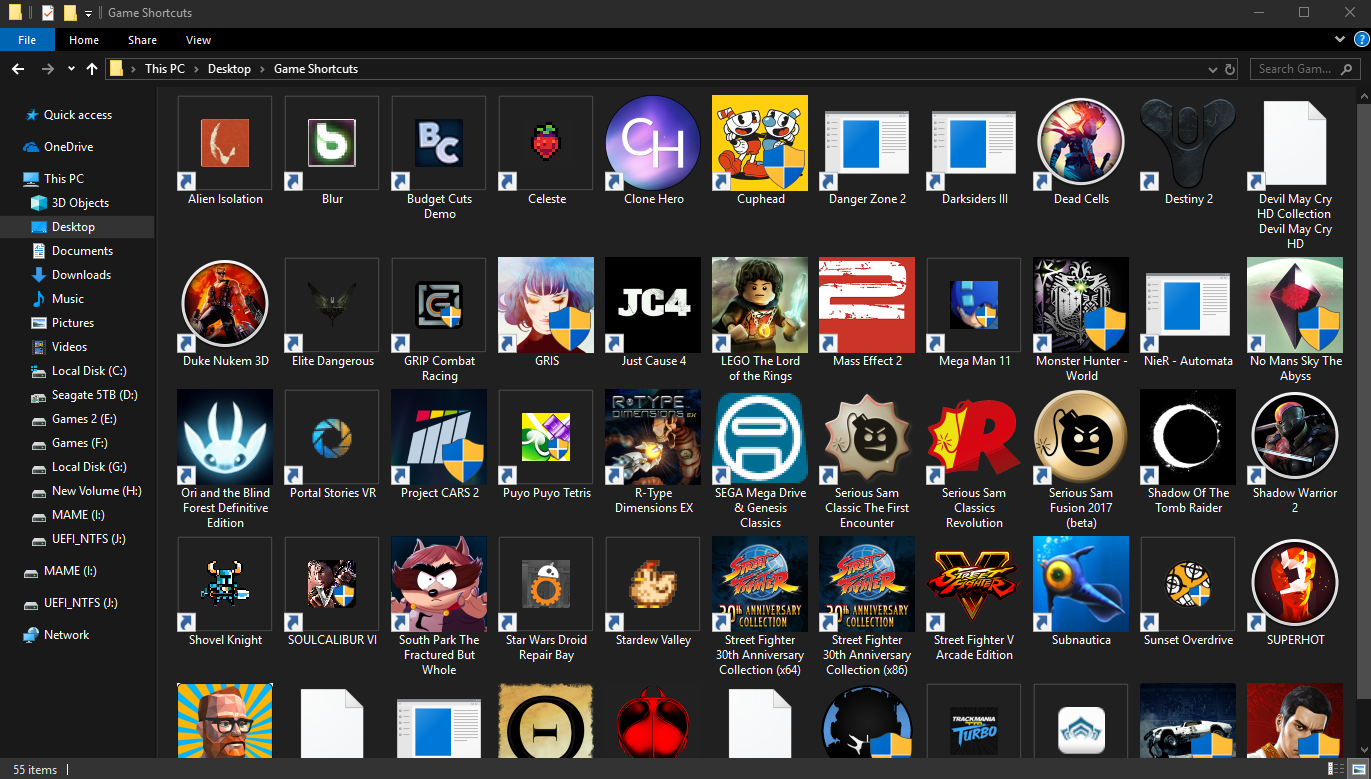Open the Clone Hero shortcut
Viewport: 1371px width, 779px height.
[x=653, y=143]
